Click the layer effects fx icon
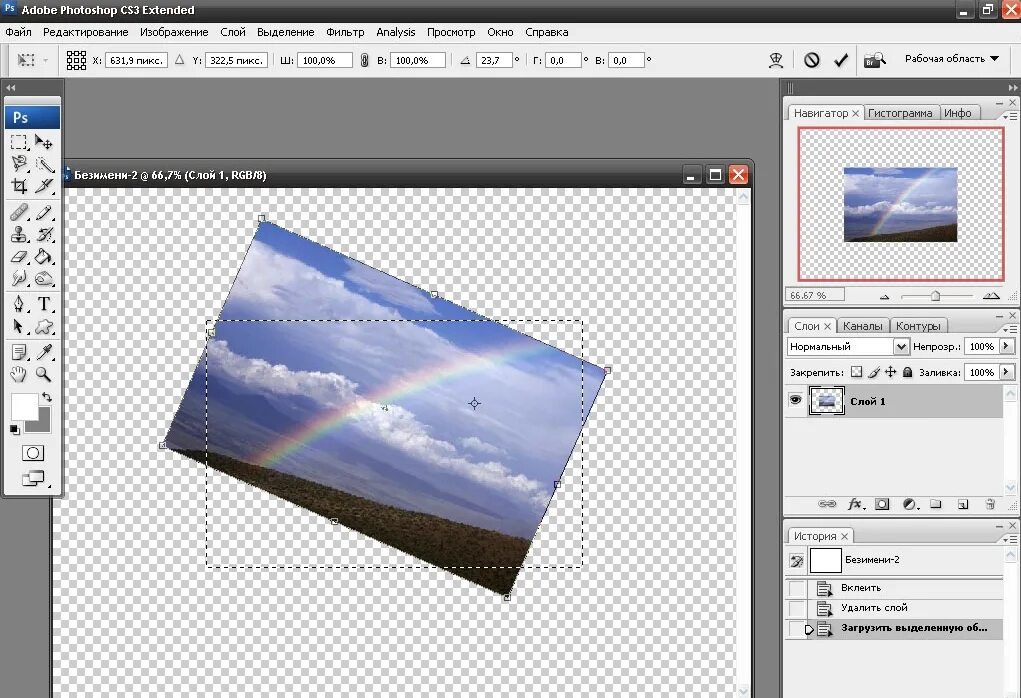Image resolution: width=1021 pixels, height=698 pixels. click(x=856, y=504)
